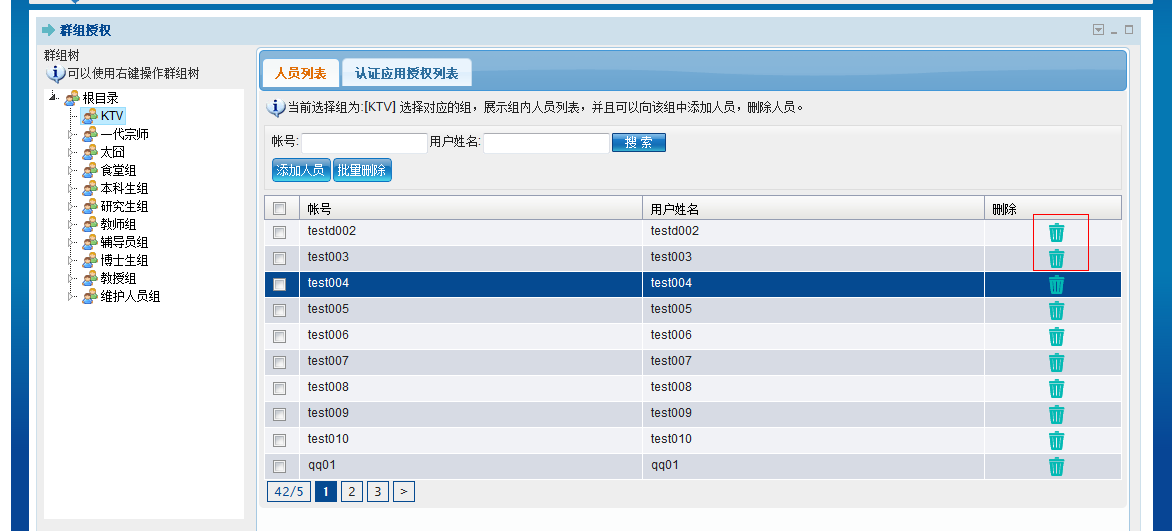Delete qq01 with the trash icon

1056,466
